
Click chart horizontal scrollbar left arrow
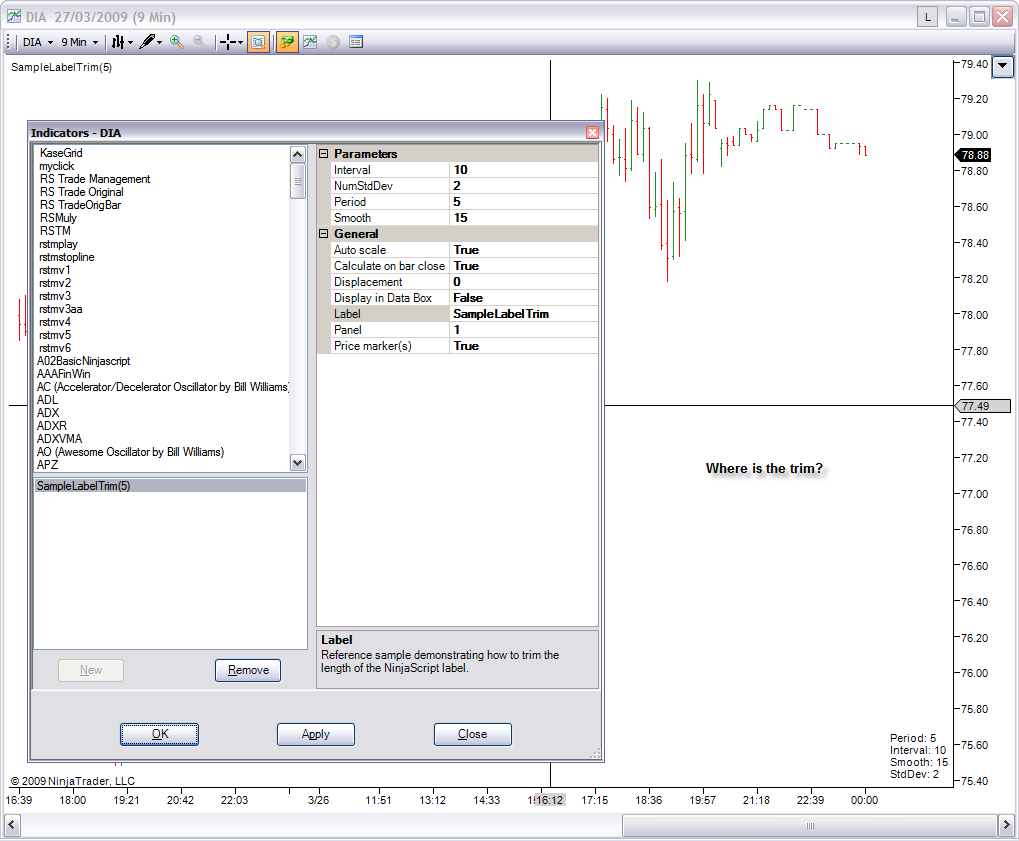[12, 826]
